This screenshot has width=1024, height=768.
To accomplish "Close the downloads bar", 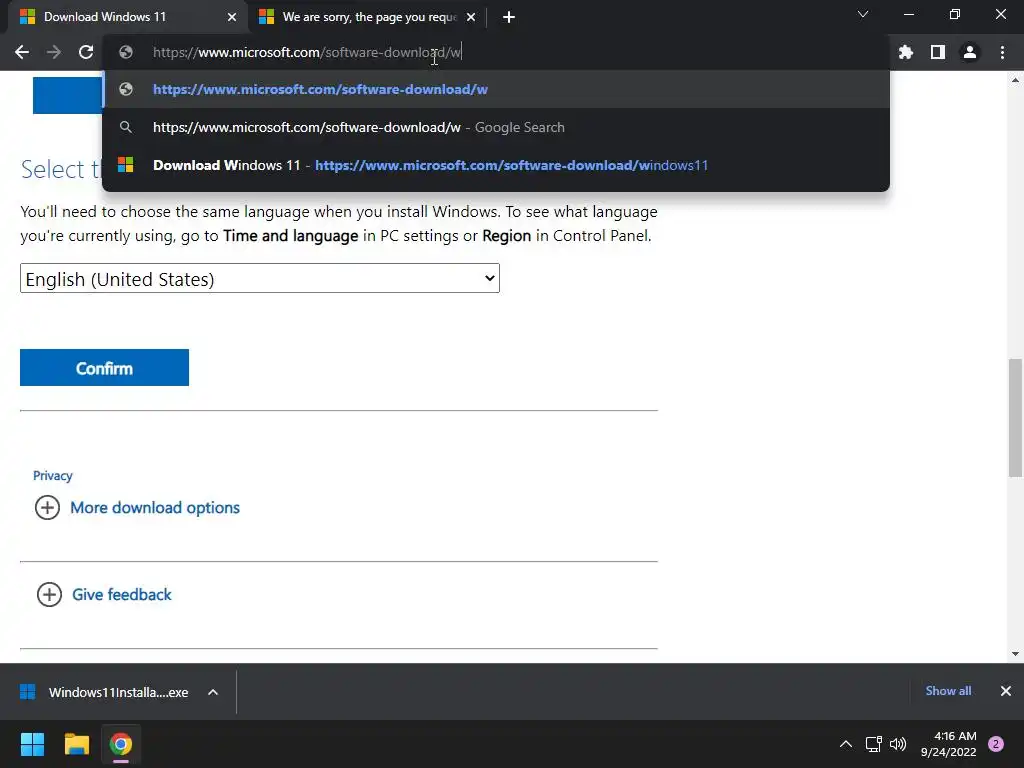I will pos(1006,691).
